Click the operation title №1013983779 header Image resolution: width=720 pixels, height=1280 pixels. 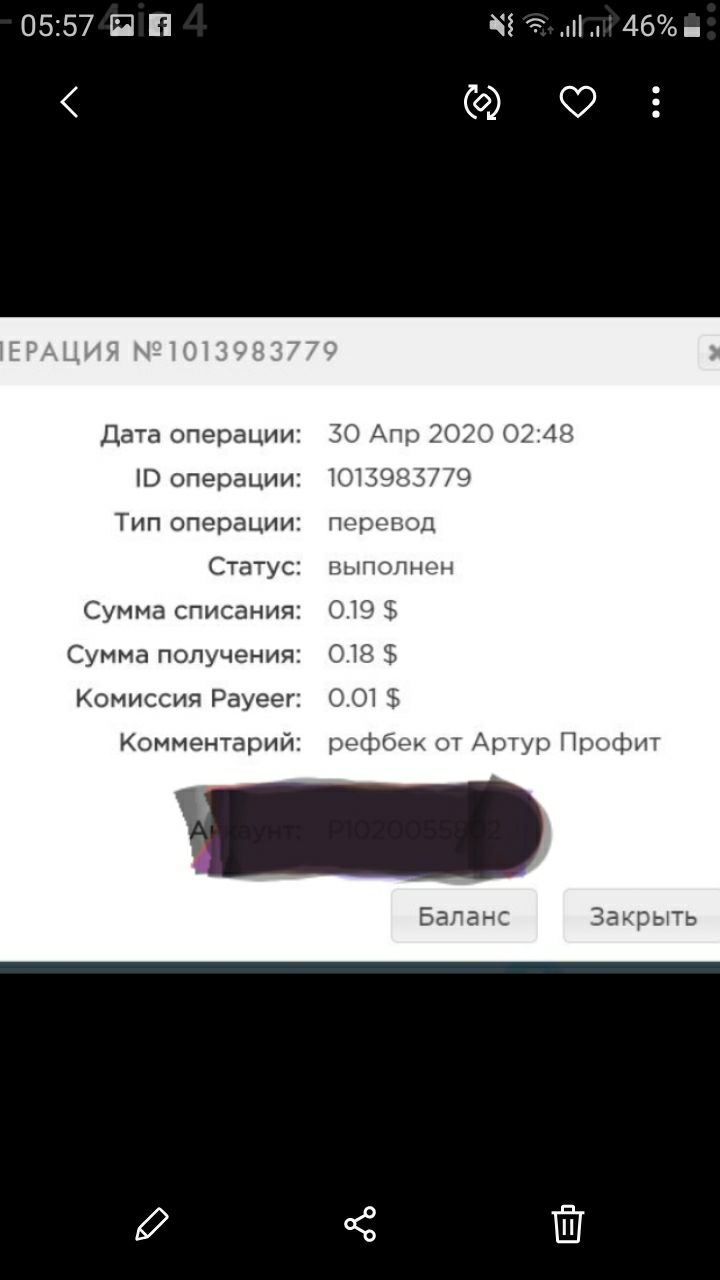[x=169, y=352]
